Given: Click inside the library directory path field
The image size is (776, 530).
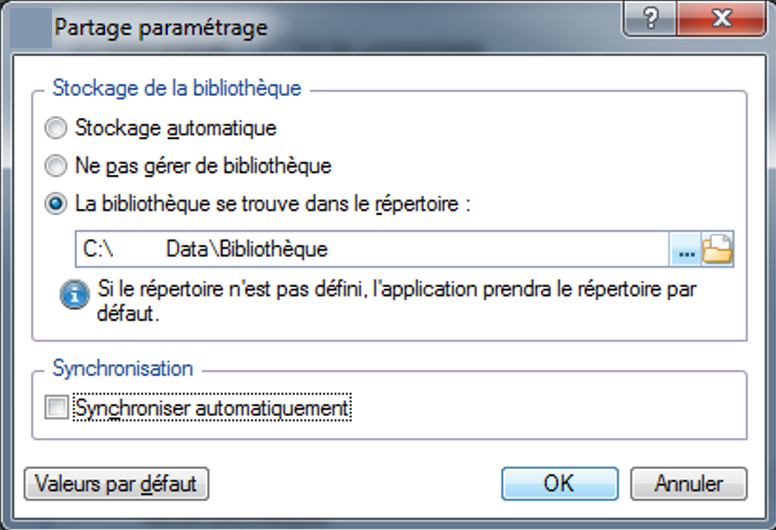Looking at the screenshot, I should (372, 248).
